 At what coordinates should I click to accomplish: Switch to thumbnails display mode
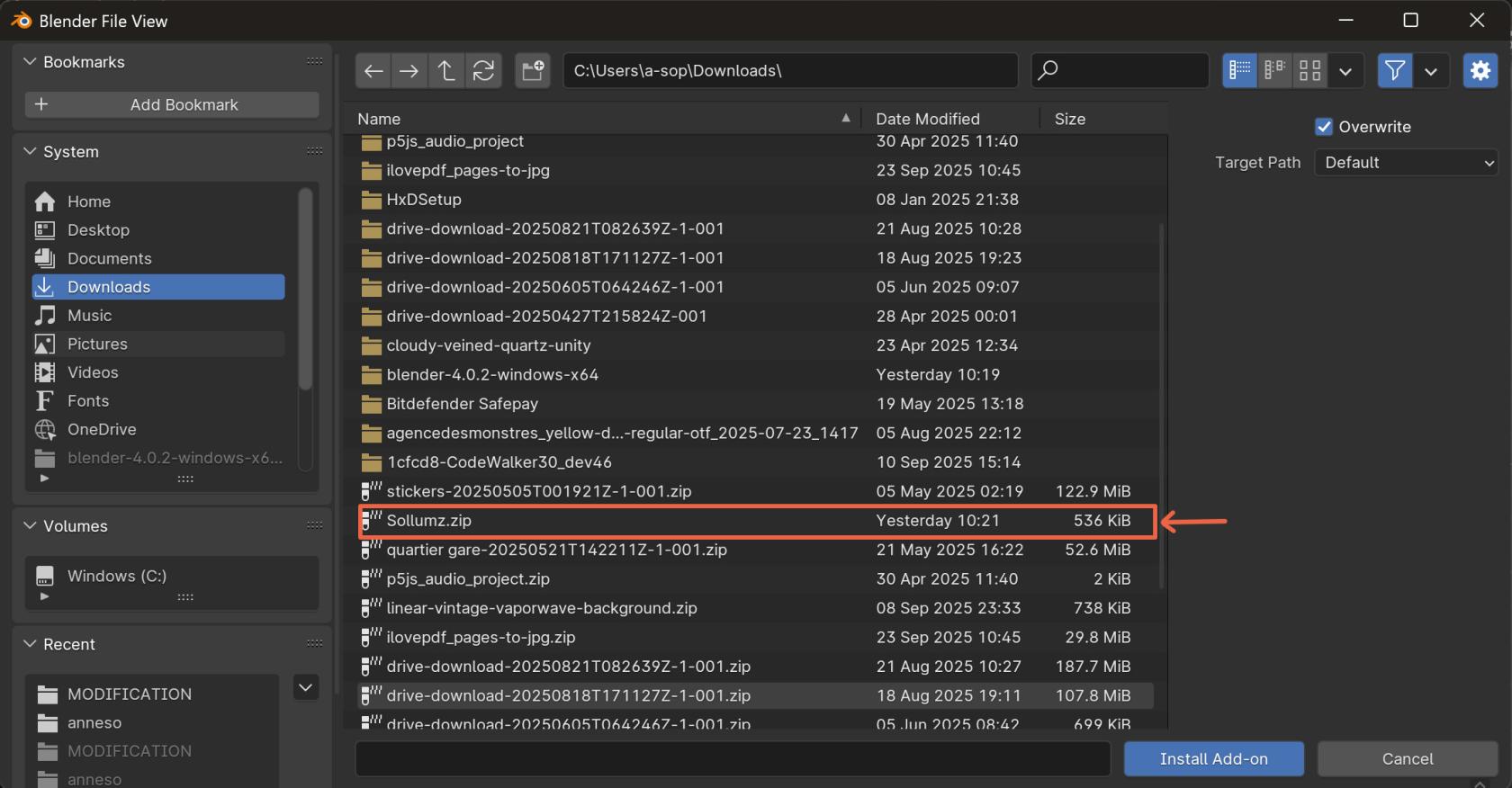tap(1309, 71)
